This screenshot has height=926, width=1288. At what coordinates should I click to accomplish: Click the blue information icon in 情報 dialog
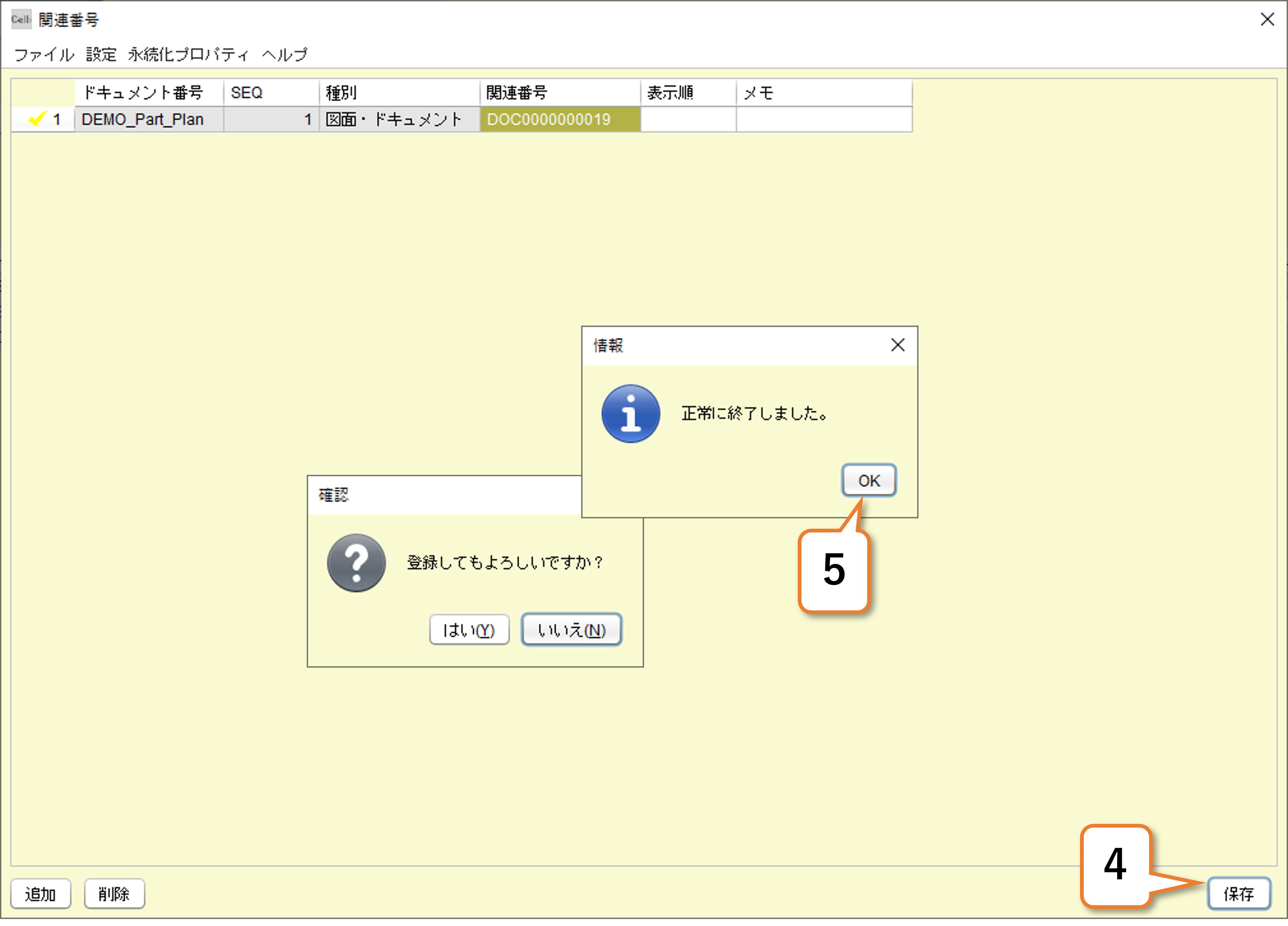[630, 413]
